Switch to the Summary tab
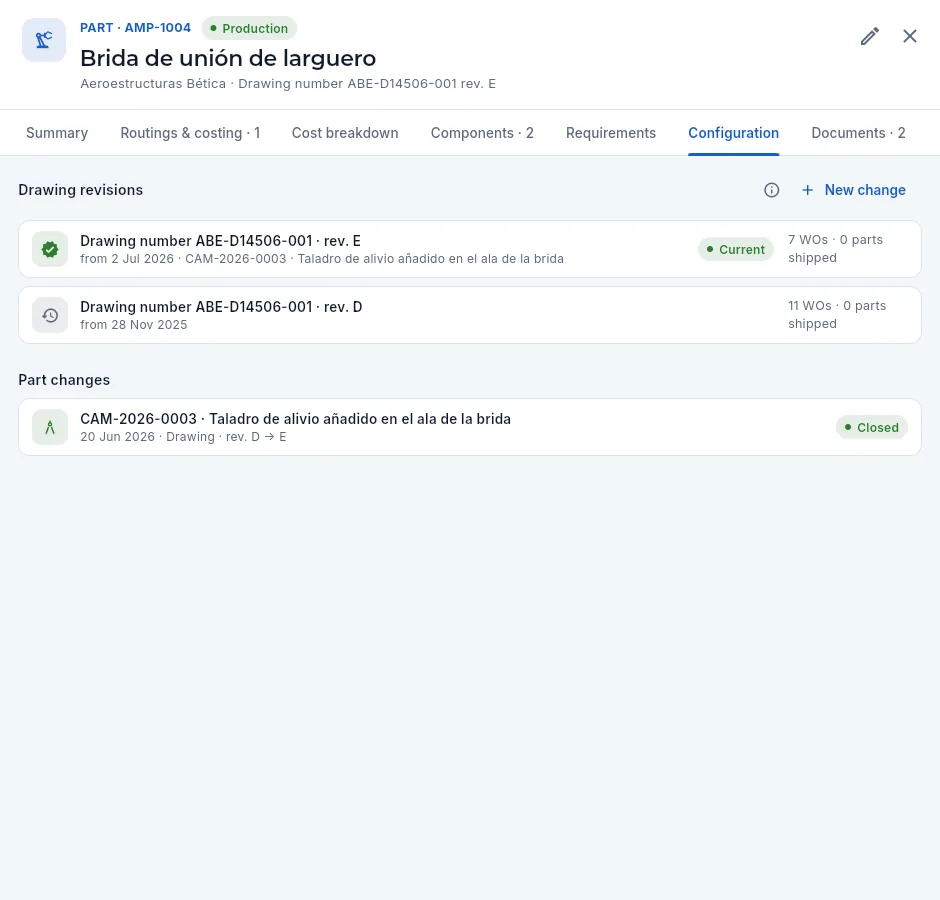Image resolution: width=940 pixels, height=900 pixels. click(57, 133)
